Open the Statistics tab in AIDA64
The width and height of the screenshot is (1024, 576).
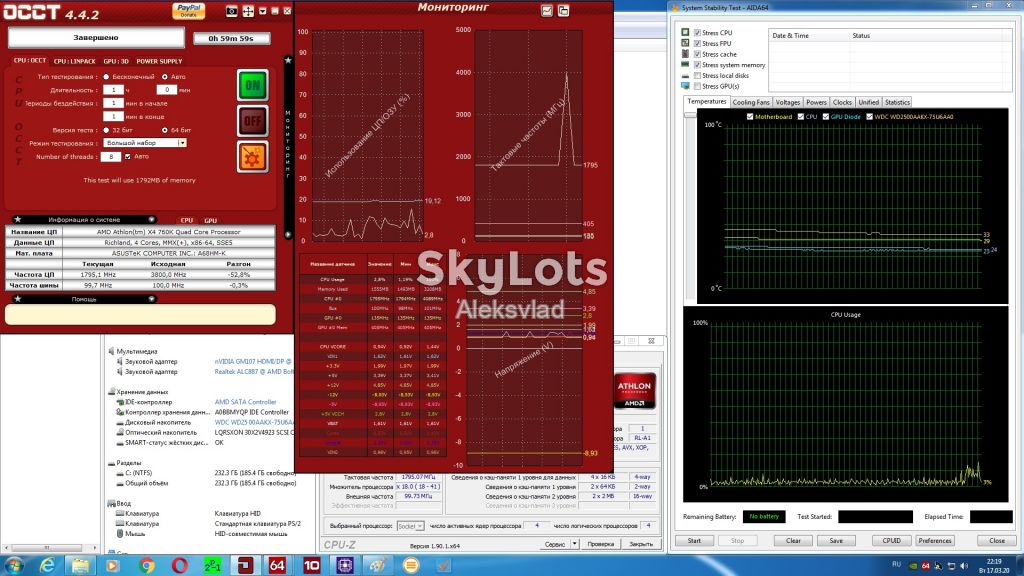(897, 103)
